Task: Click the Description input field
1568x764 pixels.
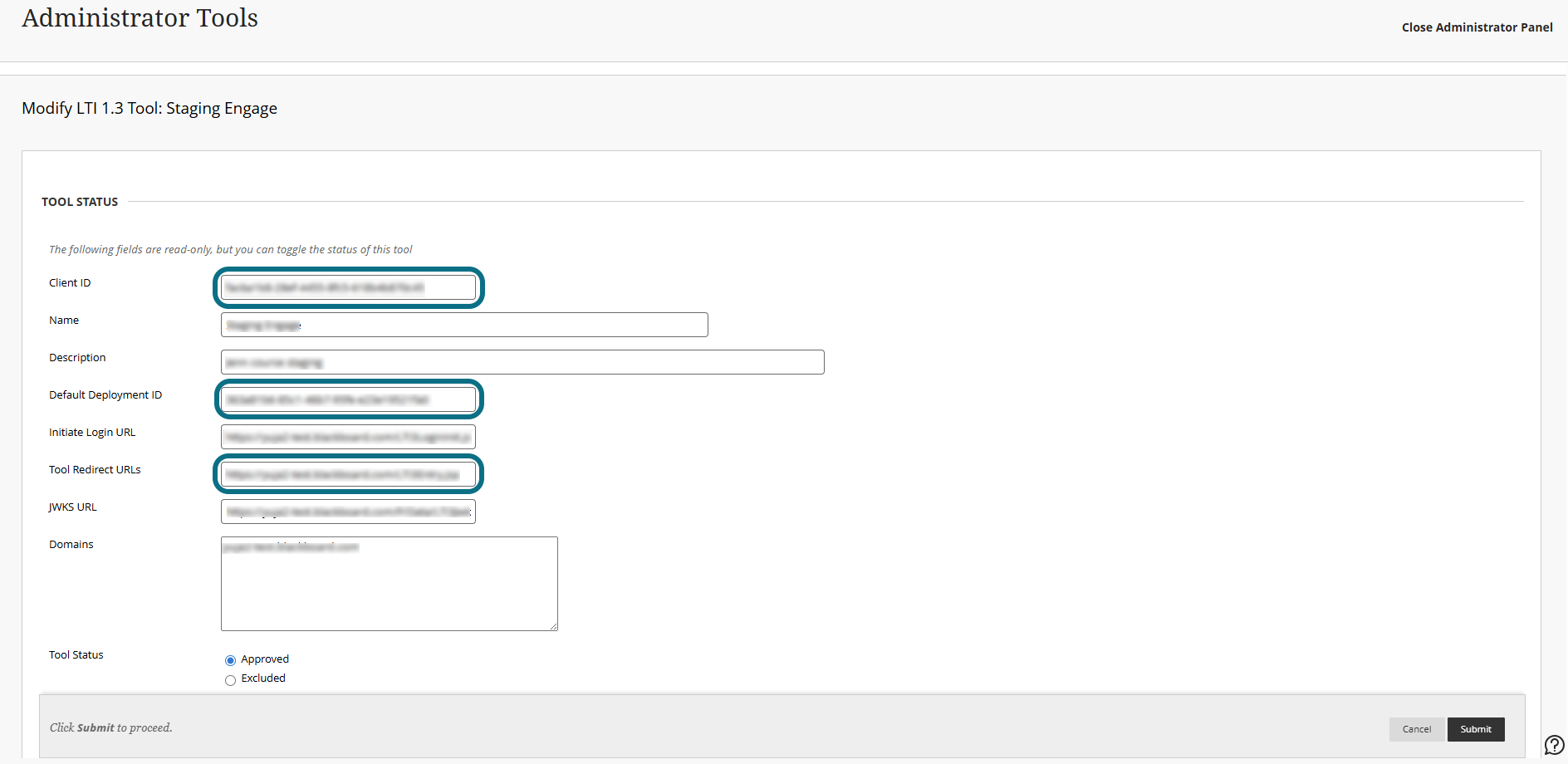Action: [522, 362]
